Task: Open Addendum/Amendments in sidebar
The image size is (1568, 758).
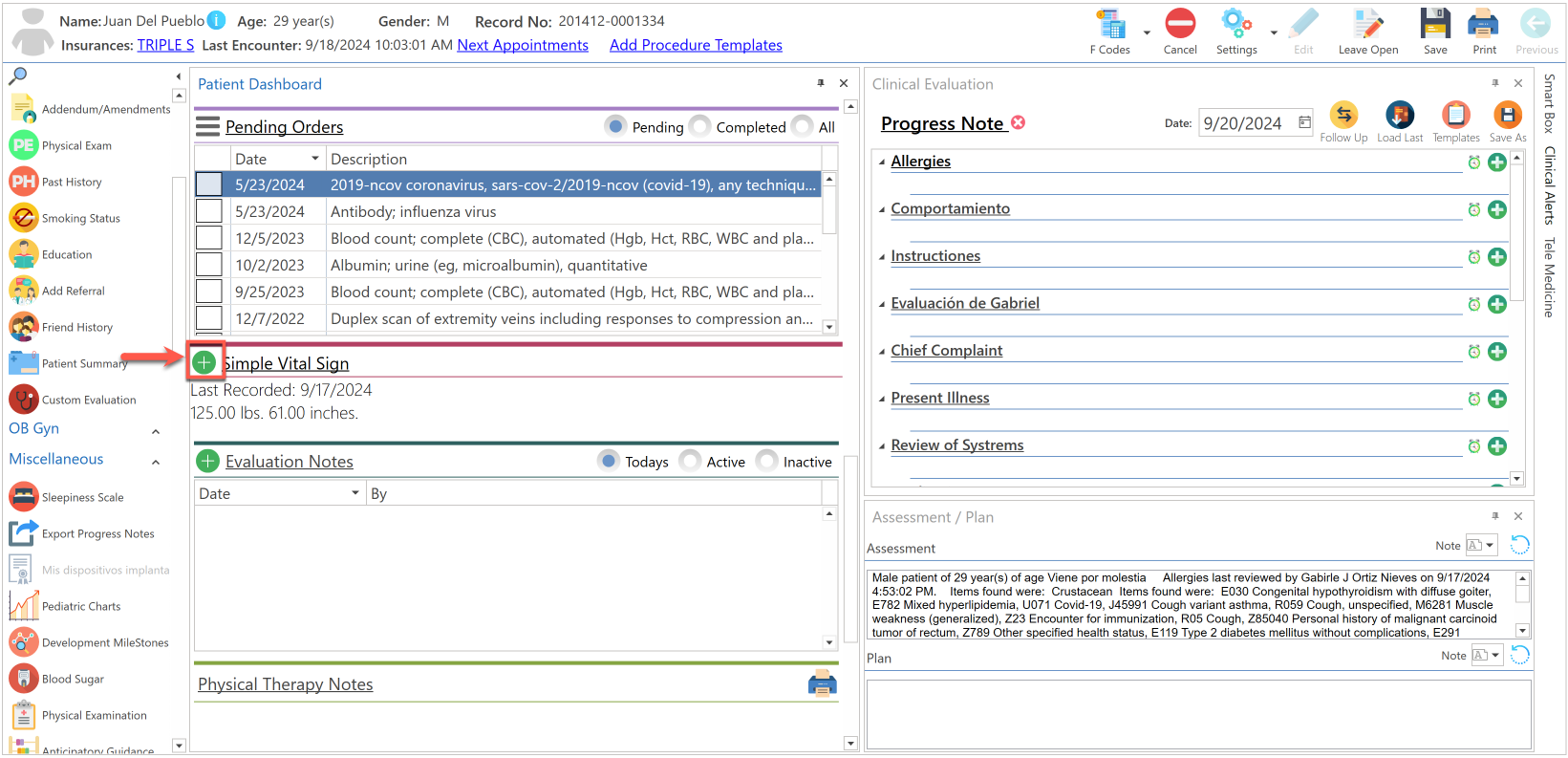Action: pos(90,109)
